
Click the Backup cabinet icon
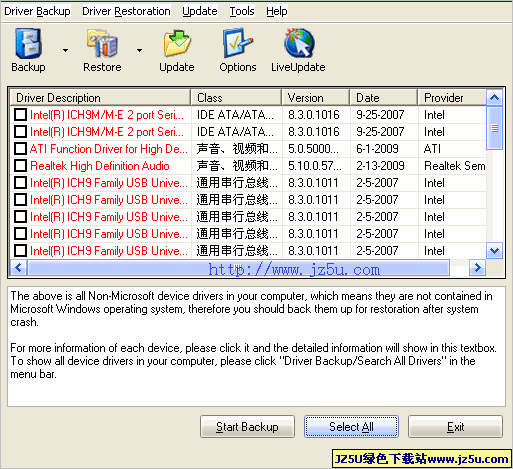tap(29, 44)
